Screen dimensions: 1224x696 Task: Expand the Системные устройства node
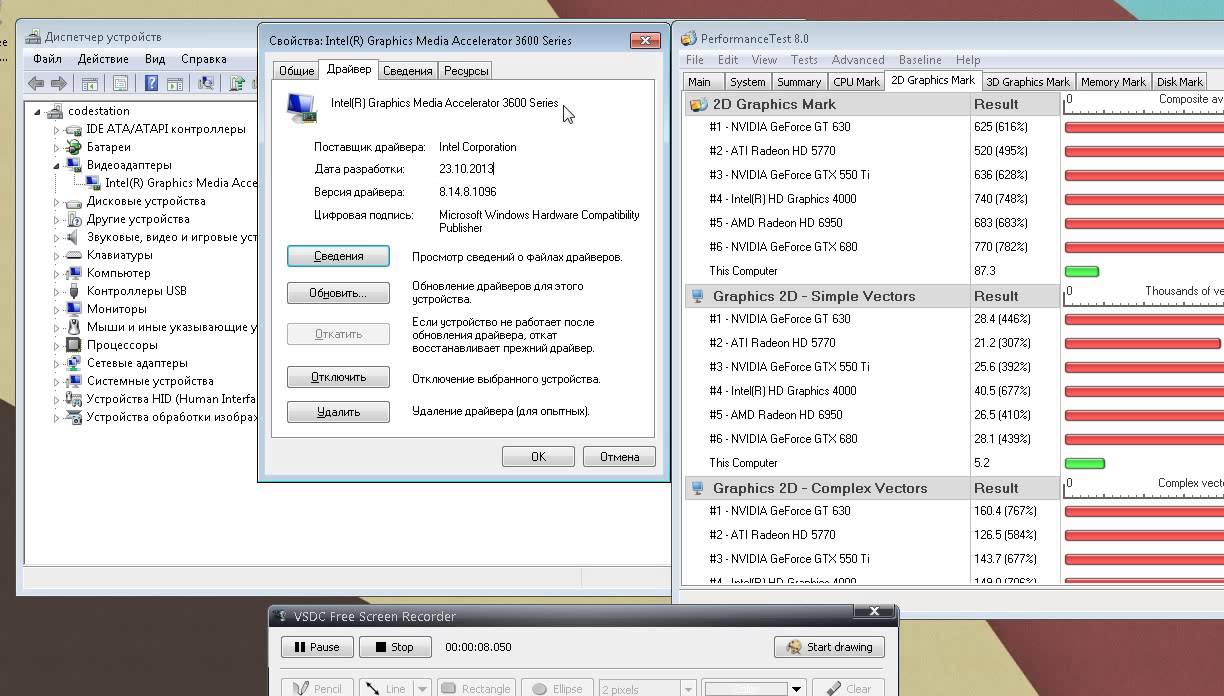click(57, 381)
